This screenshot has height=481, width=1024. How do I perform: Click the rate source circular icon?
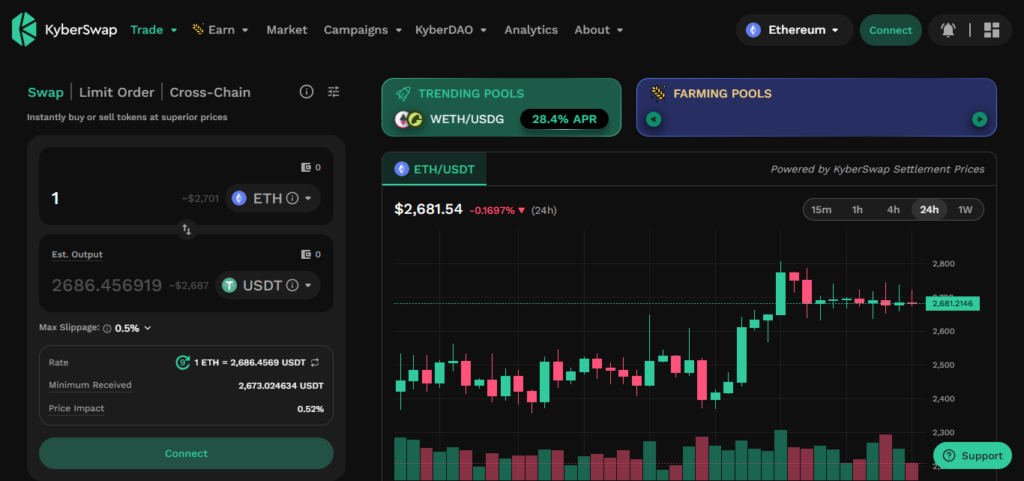click(183, 362)
